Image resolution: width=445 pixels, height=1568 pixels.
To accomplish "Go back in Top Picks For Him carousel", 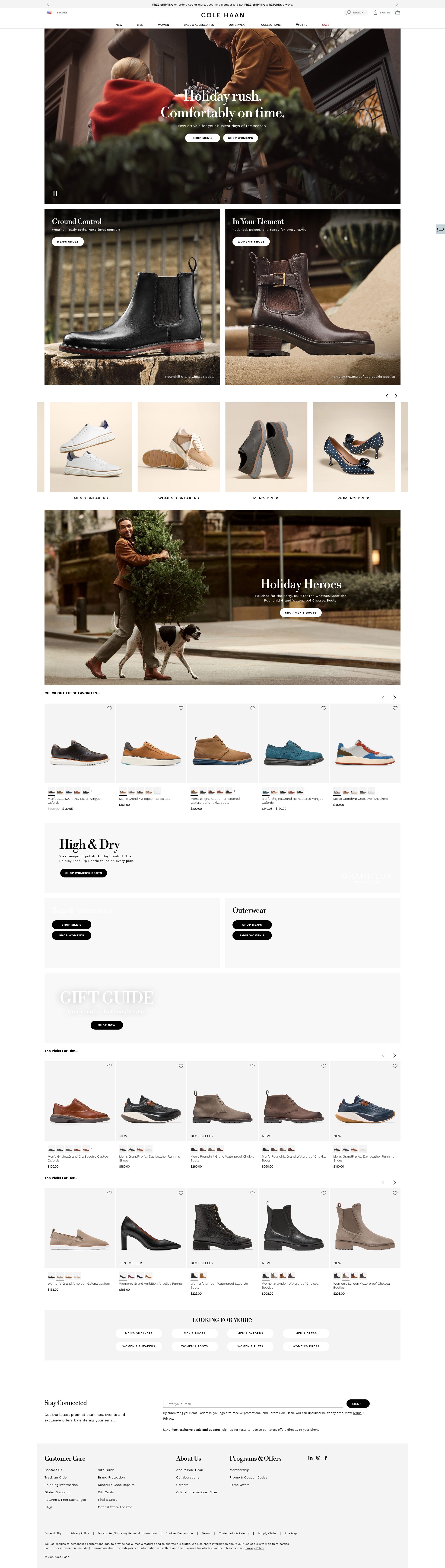I will [383, 1056].
